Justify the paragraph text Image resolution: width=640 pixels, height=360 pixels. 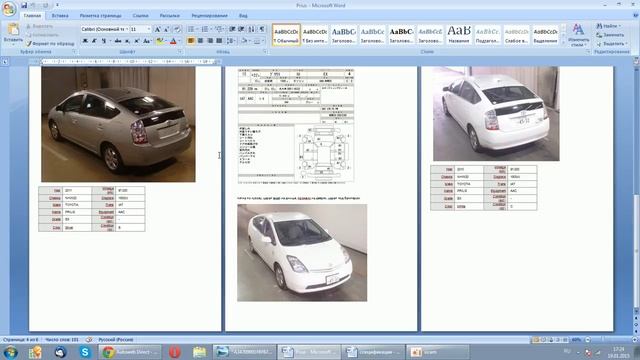(219, 41)
